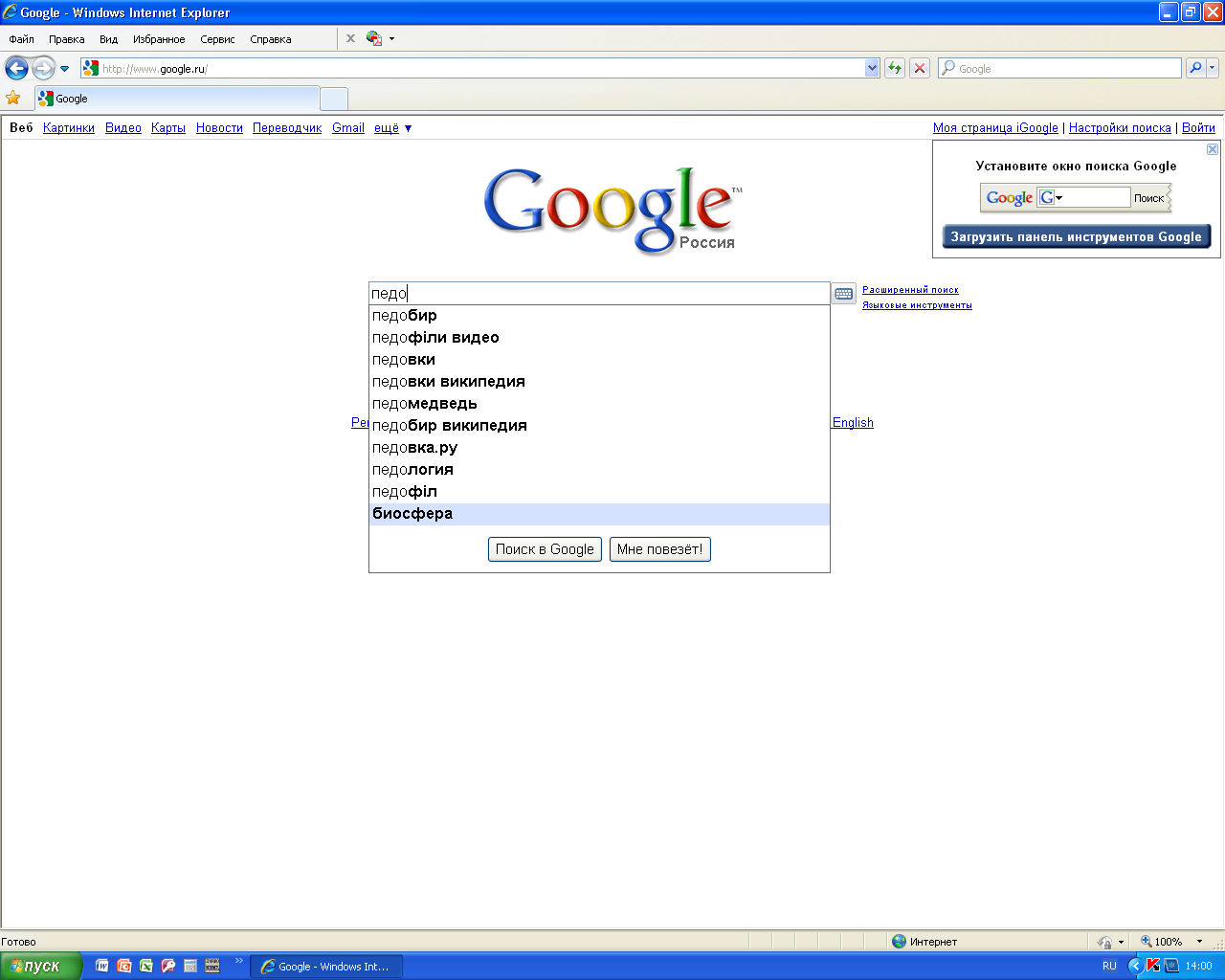Click the Войти sign-in link
This screenshot has width=1225, height=980.
pos(1198,127)
